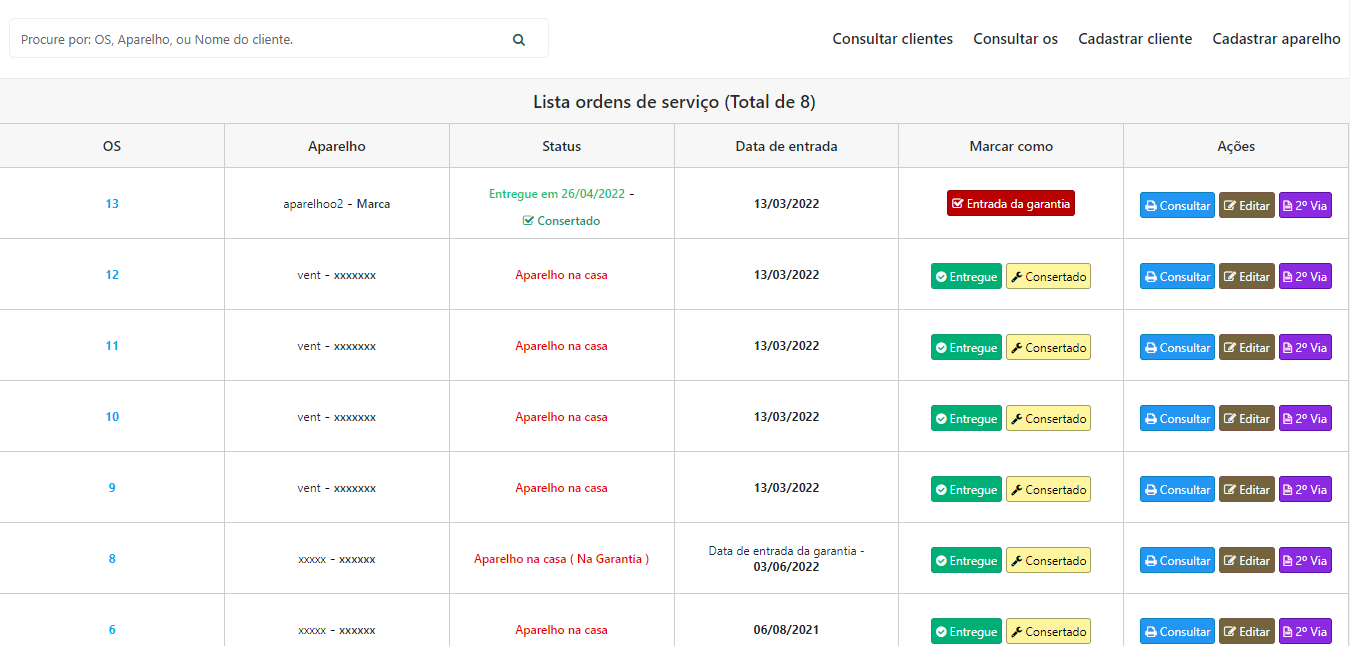Viewport: 1350px width, 646px height.
Task: Open Consultar clientes menu item
Action: click(x=892, y=39)
